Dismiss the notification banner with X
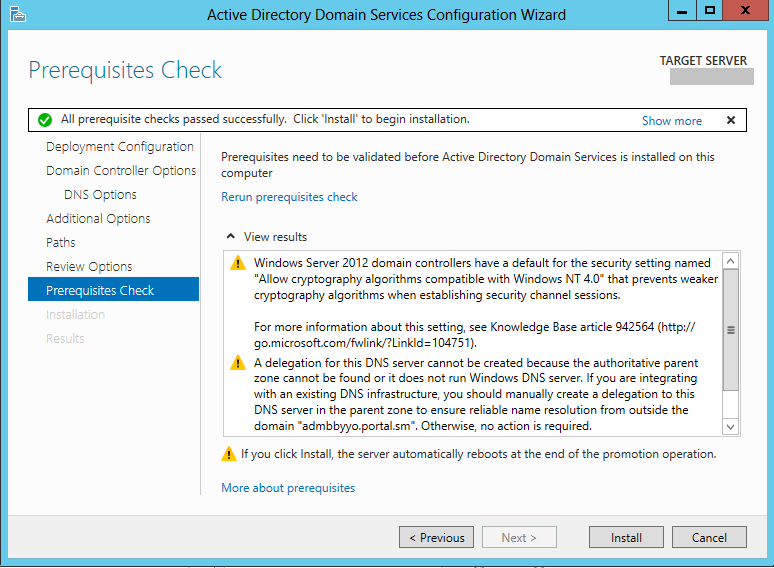774x568 pixels. click(731, 120)
